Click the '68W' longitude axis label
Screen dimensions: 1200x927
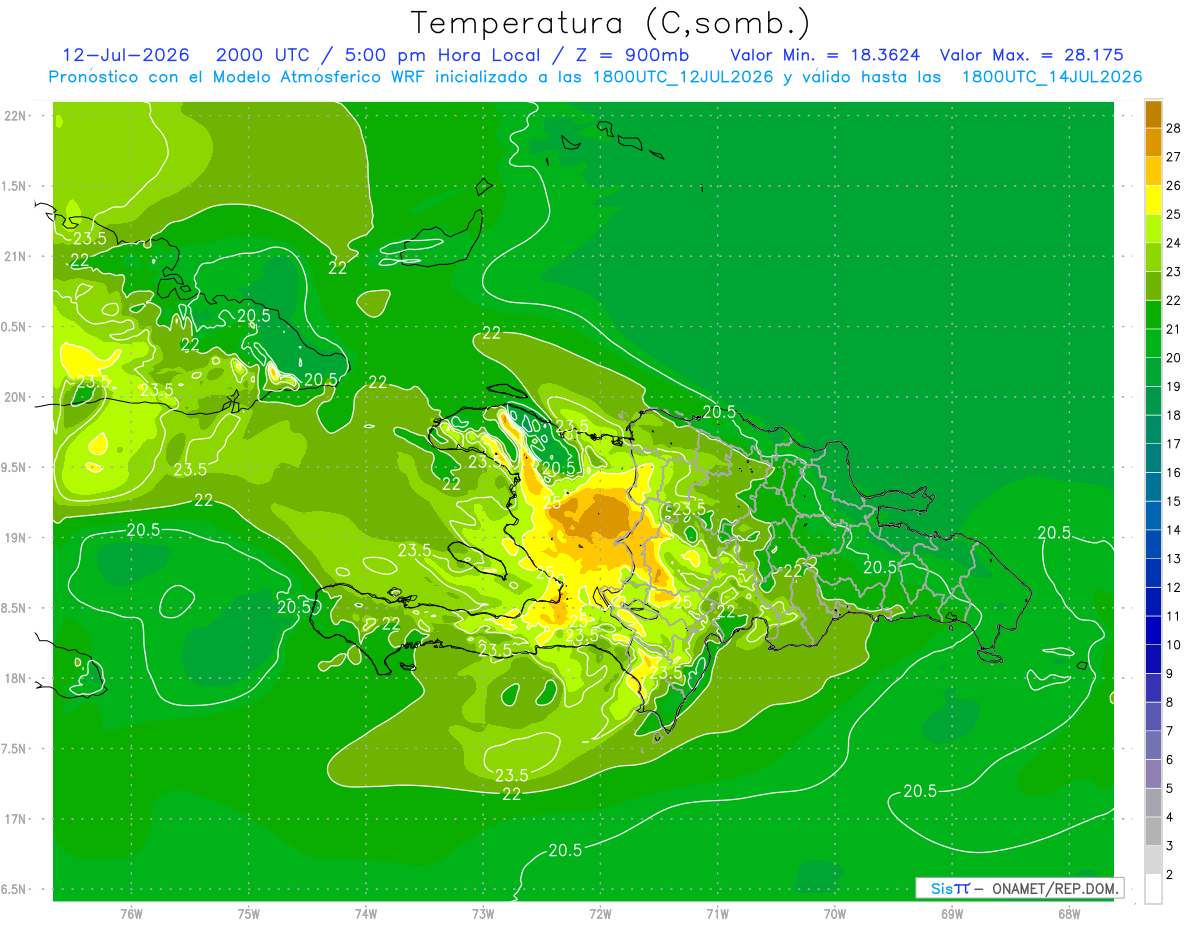1069,914
